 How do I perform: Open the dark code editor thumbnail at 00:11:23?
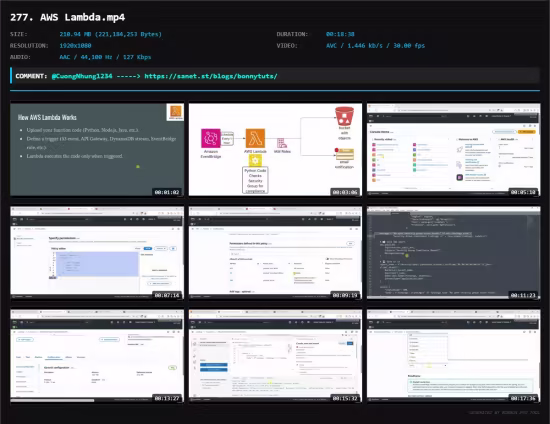click(x=454, y=253)
